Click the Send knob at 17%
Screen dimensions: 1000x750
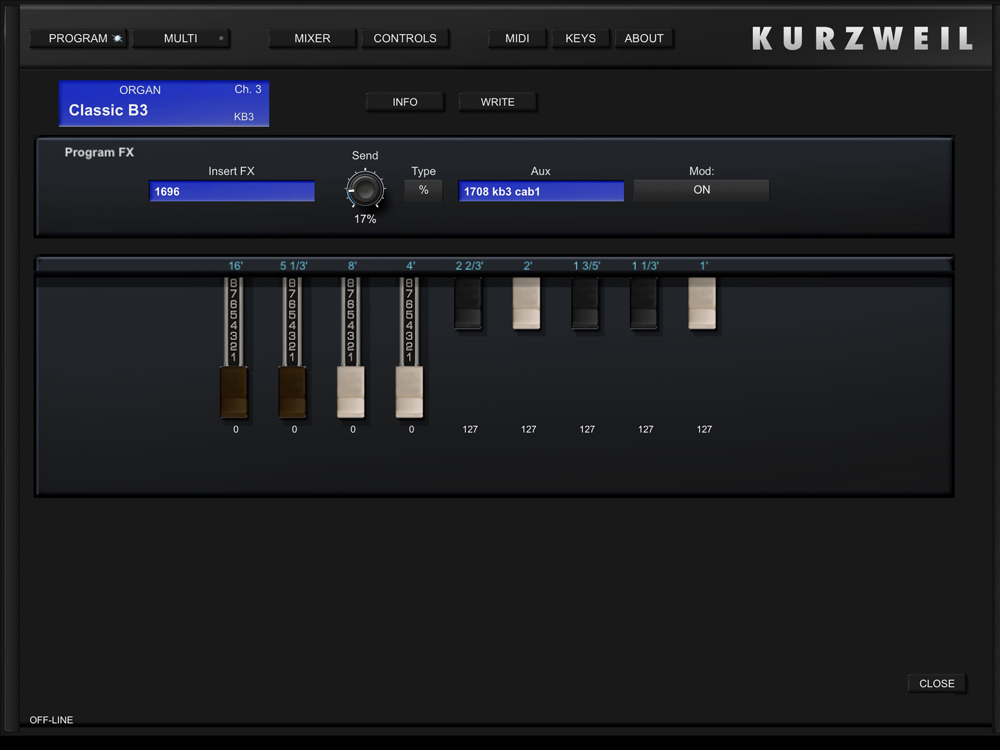pyautogui.click(x=365, y=189)
